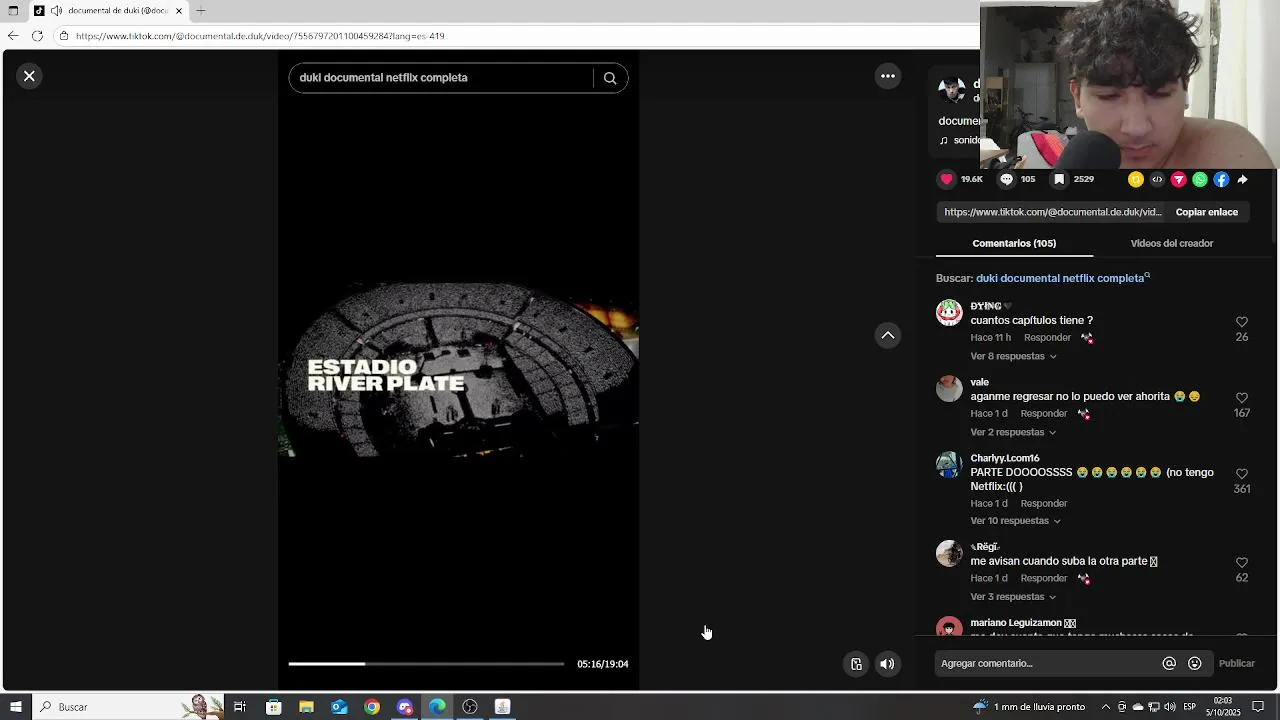Expand 'Ver 10 respuestas' replies
The width and height of the screenshot is (1280, 720).
tap(1015, 521)
